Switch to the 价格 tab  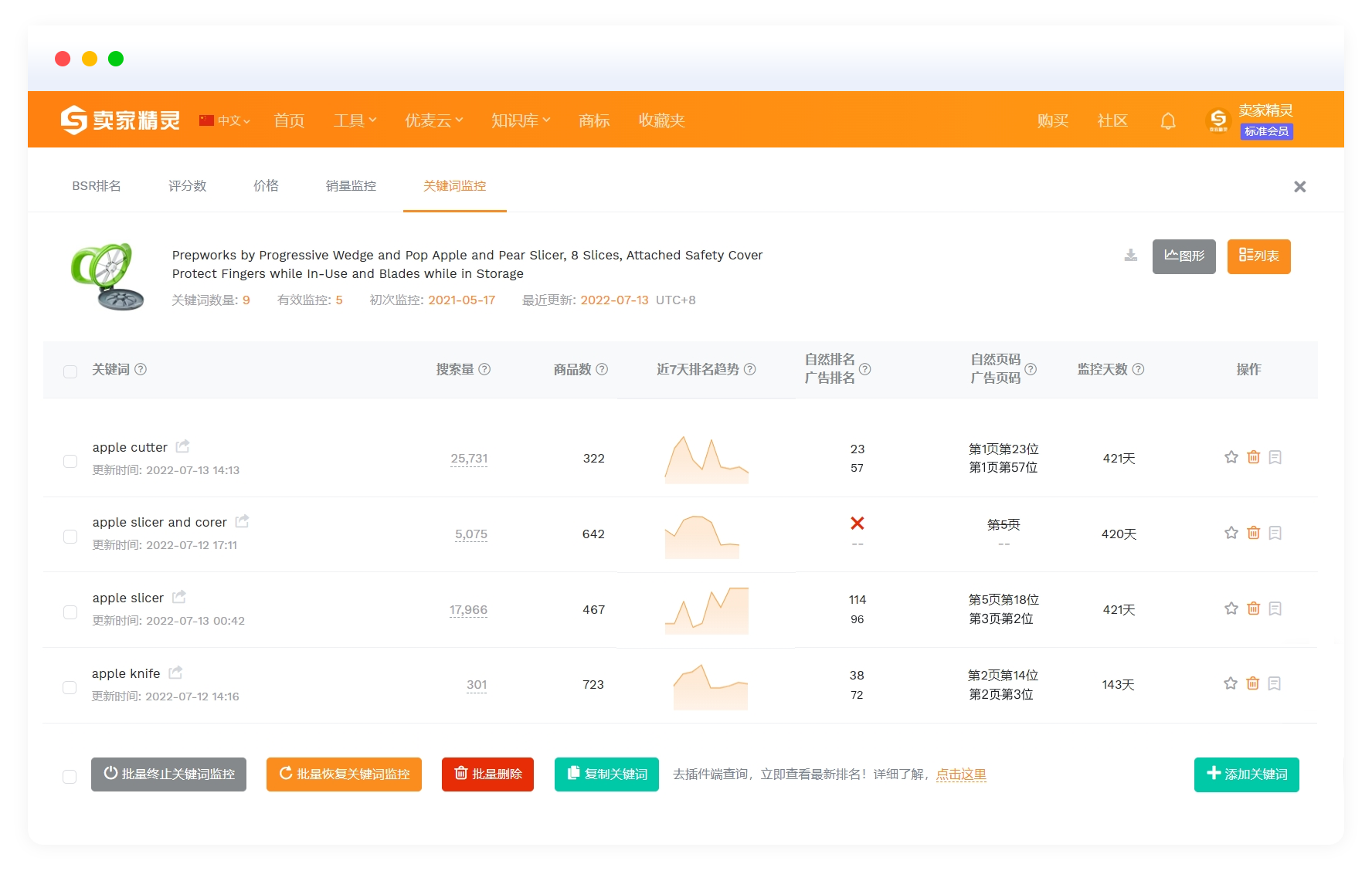click(x=266, y=186)
